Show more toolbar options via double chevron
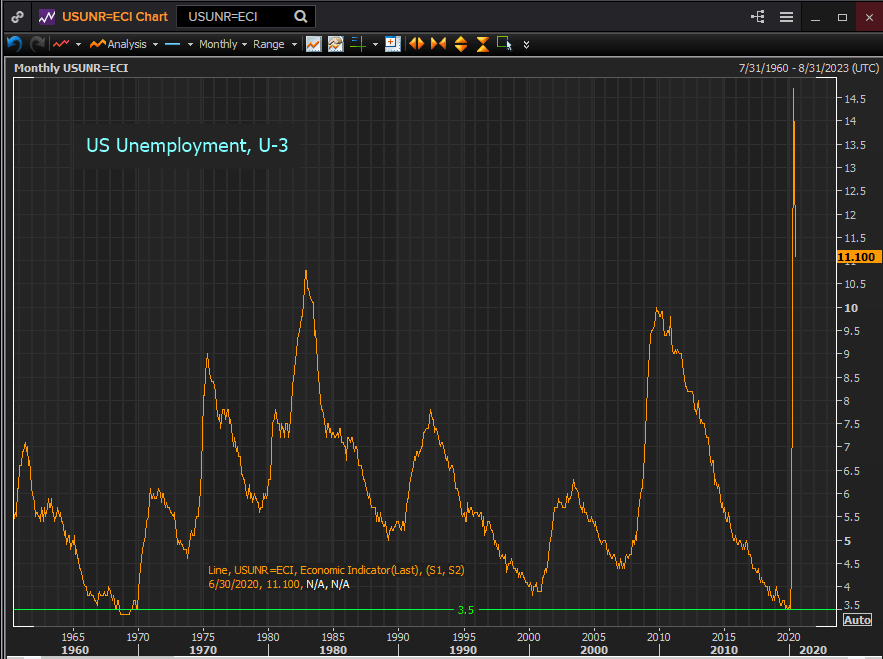The width and height of the screenshot is (883, 659). 526,44
